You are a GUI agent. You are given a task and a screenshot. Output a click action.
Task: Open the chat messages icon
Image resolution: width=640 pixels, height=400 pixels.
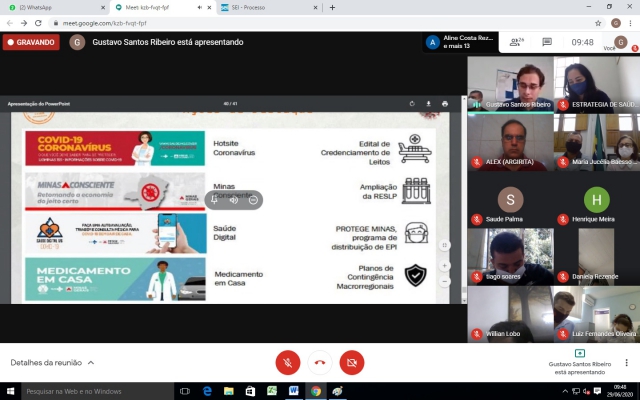coord(547,42)
